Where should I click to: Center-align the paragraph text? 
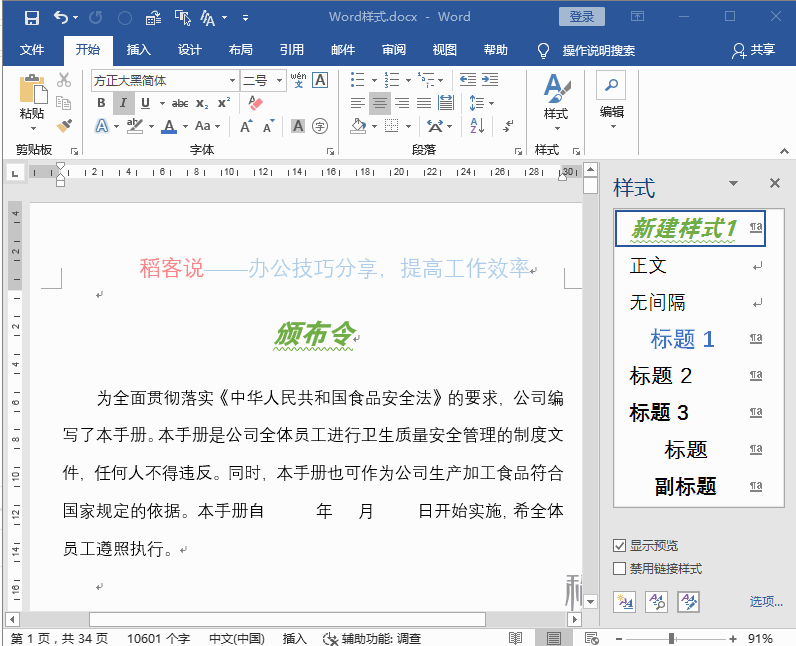[x=379, y=103]
